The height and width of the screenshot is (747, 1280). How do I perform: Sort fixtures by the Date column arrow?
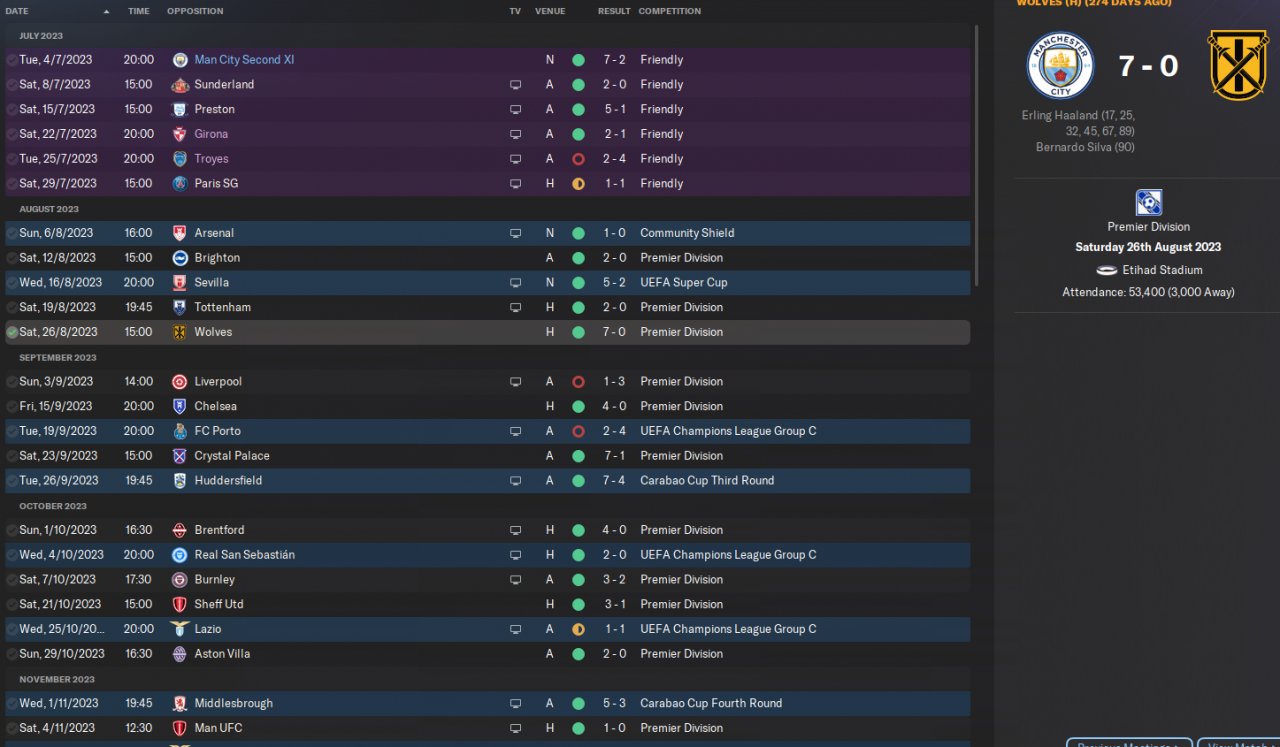pos(107,12)
